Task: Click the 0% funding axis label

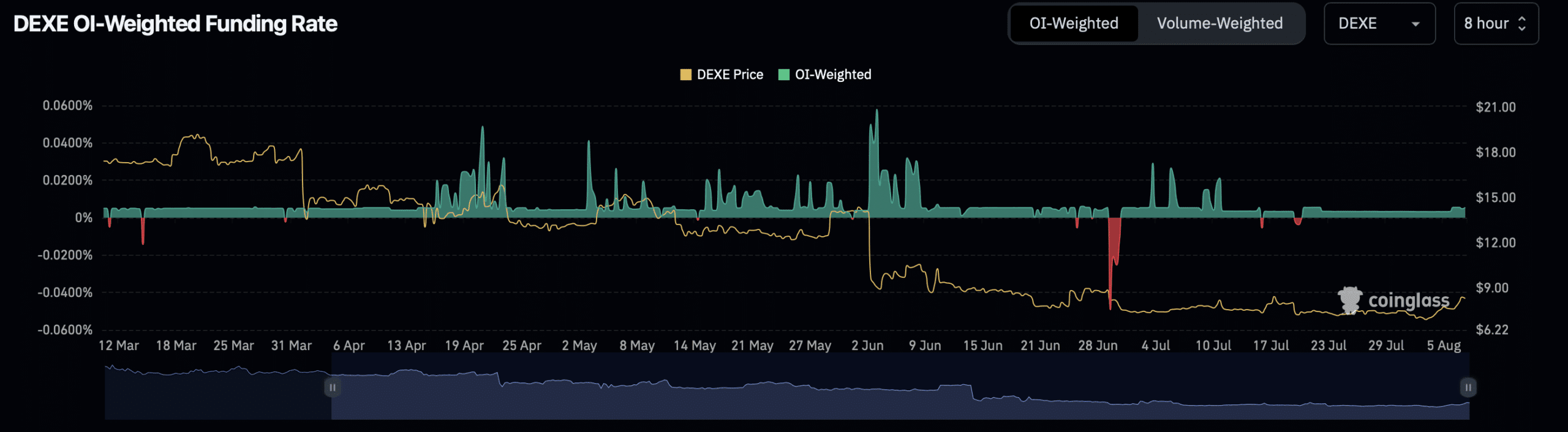Action: click(x=84, y=218)
